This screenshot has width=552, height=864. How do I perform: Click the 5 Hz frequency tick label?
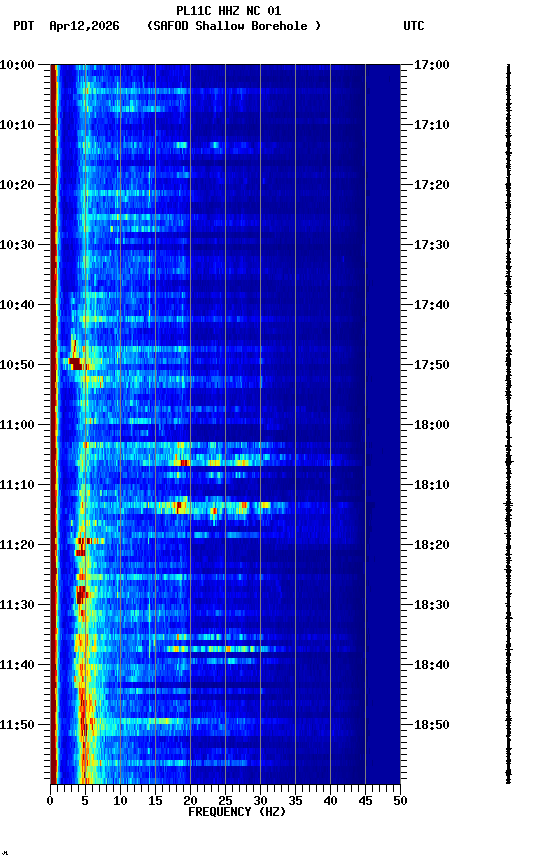[85, 801]
